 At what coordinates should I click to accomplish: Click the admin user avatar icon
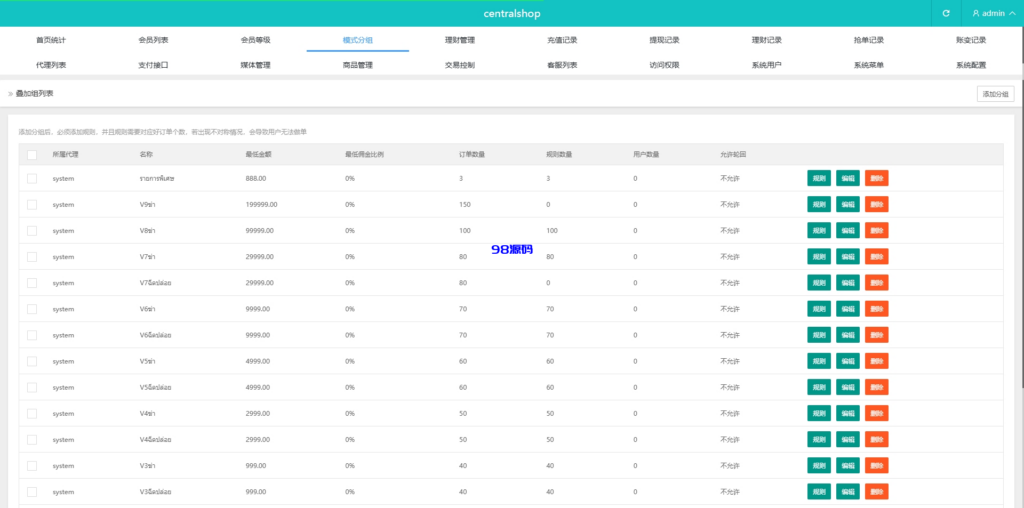coord(976,14)
